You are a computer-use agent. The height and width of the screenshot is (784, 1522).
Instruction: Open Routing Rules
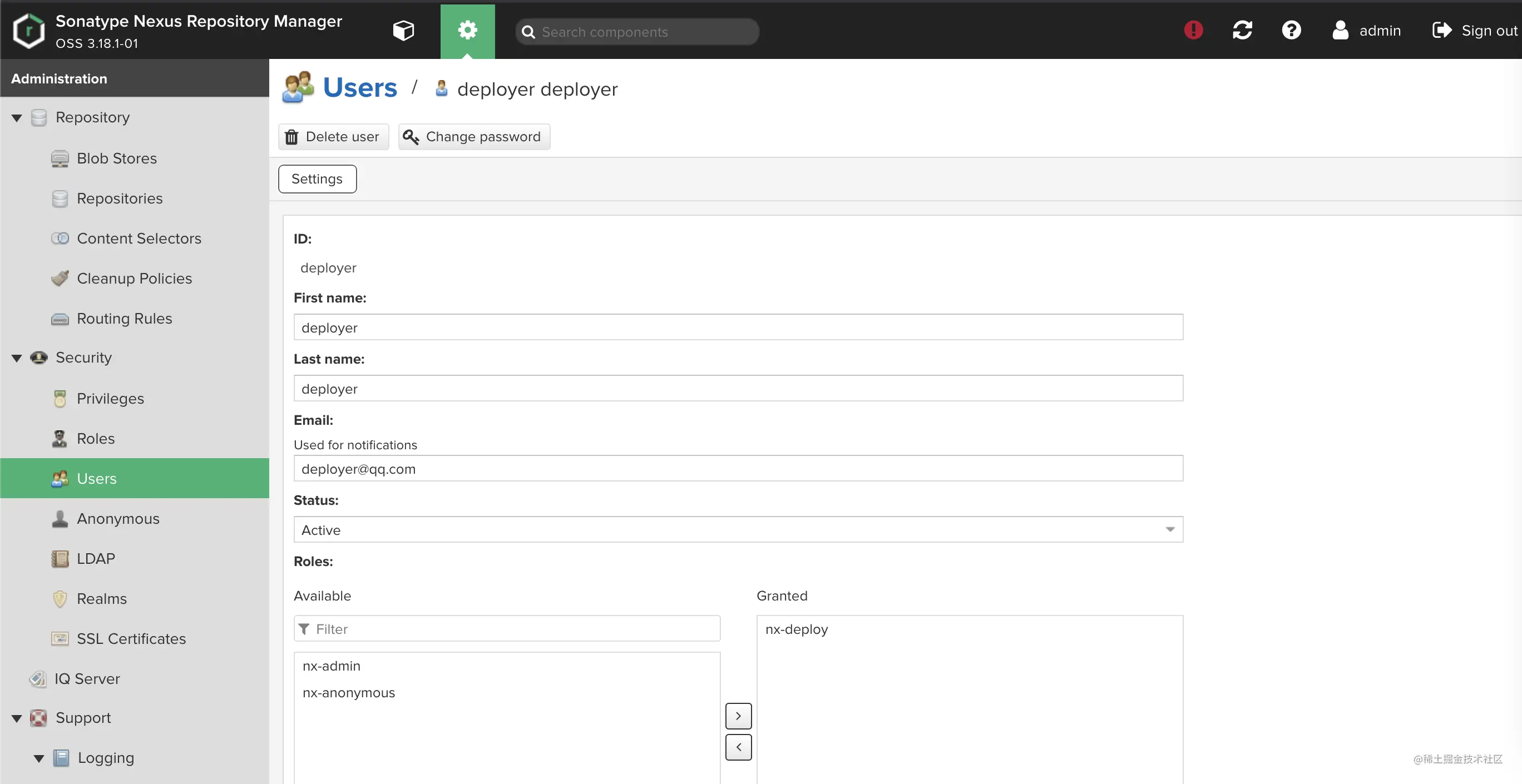point(124,318)
